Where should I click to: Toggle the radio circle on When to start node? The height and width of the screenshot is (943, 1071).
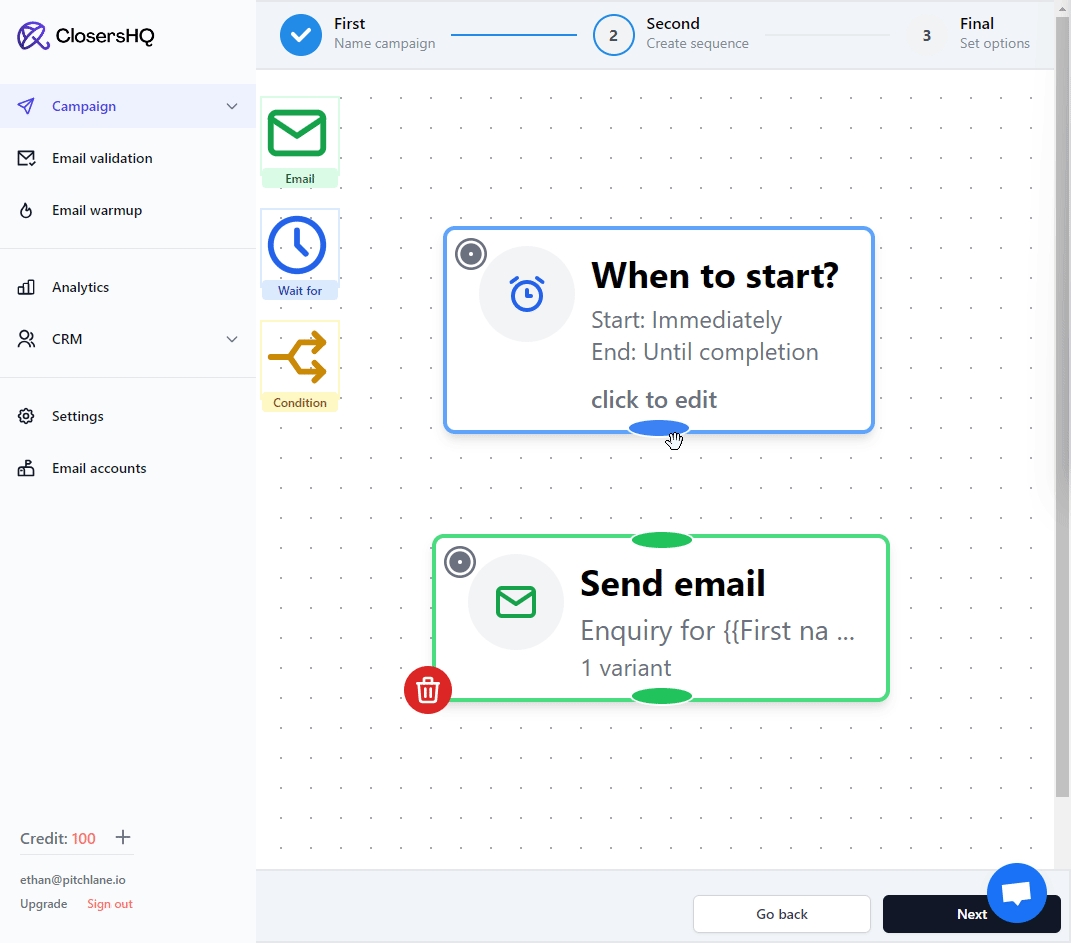coord(471,254)
